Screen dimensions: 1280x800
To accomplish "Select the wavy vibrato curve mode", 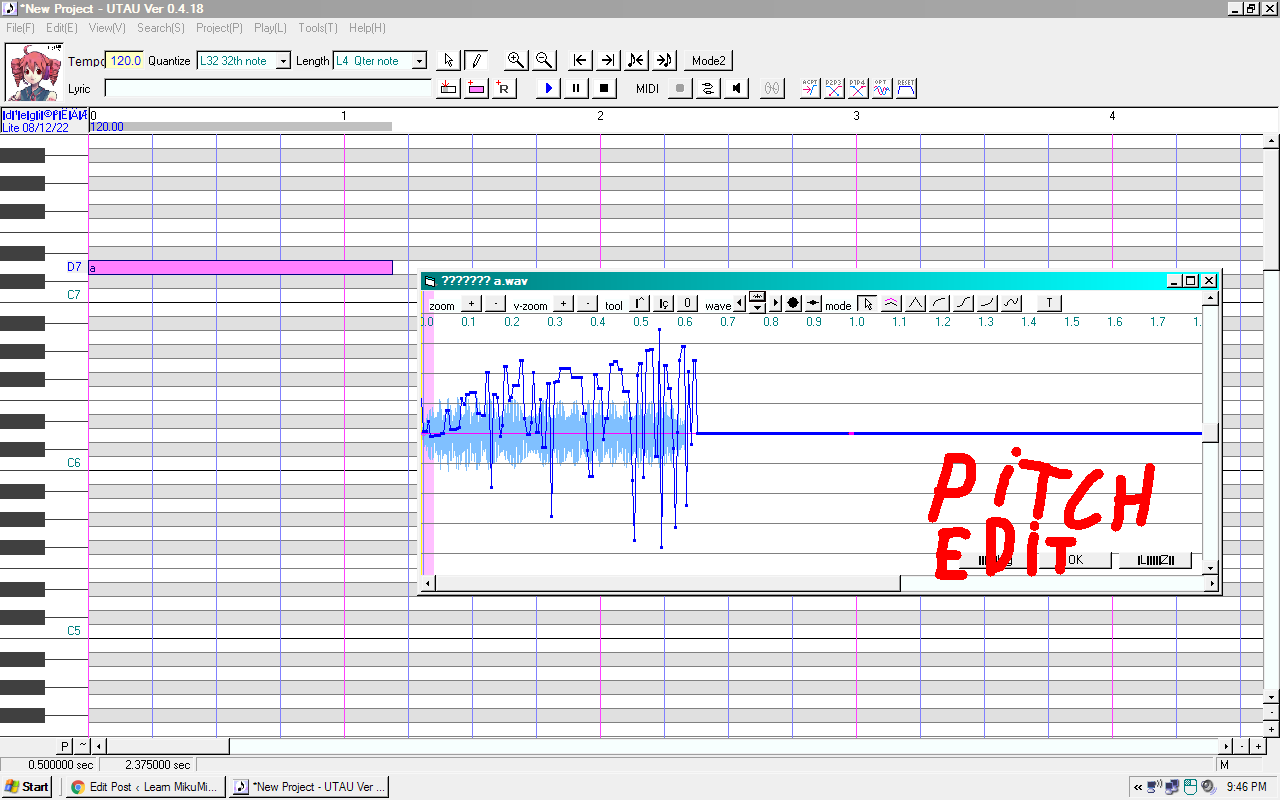I will pos(1012,303).
